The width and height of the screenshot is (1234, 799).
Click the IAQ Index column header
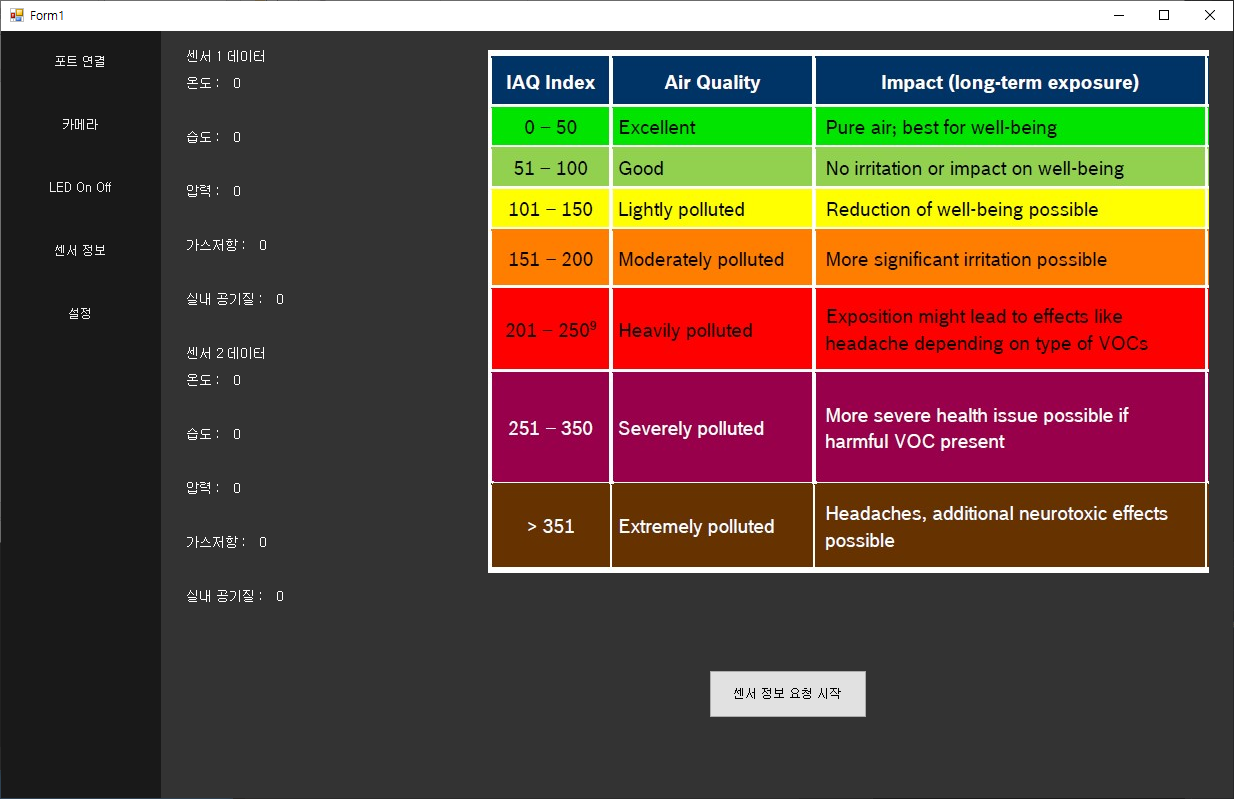tap(551, 82)
